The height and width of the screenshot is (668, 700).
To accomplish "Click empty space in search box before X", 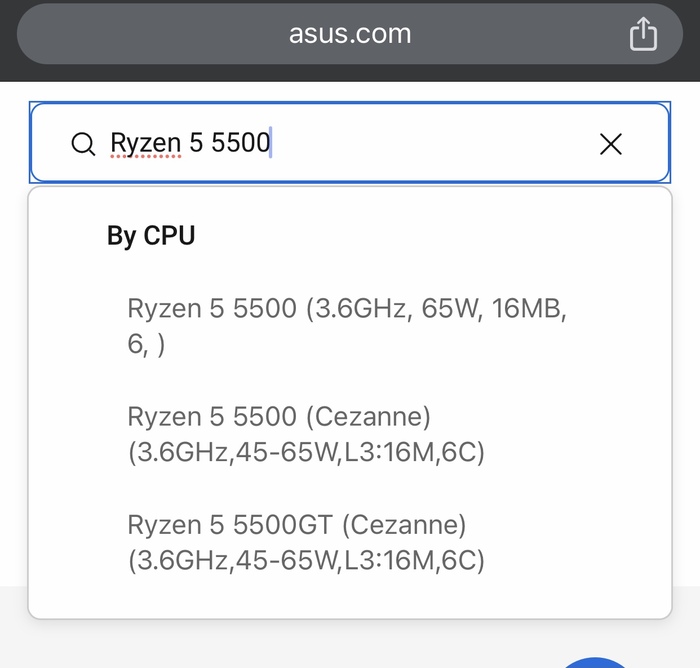I will tap(450, 144).
